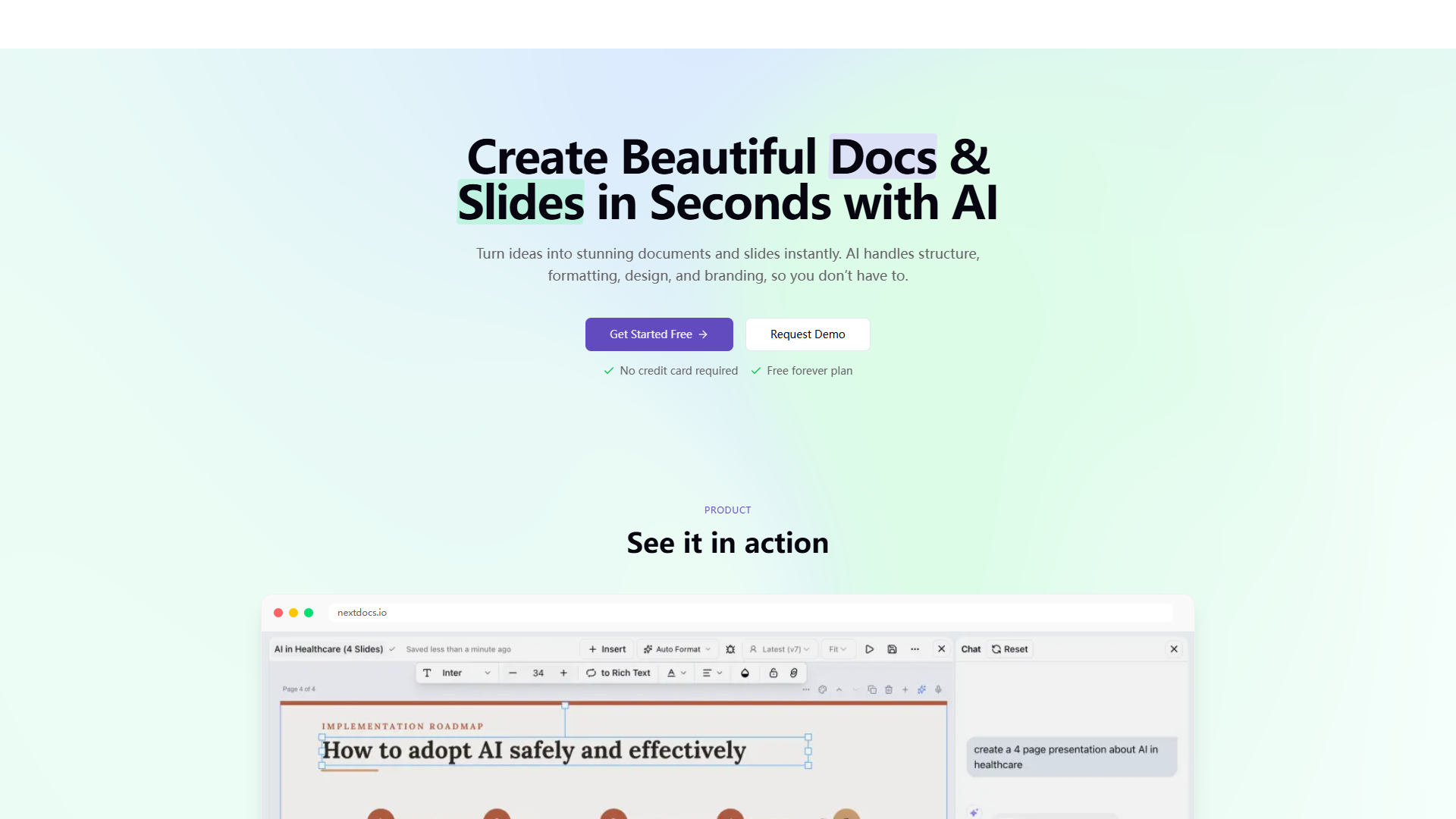Click the text type T icon
This screenshot has width=1456, height=819.
[427, 673]
